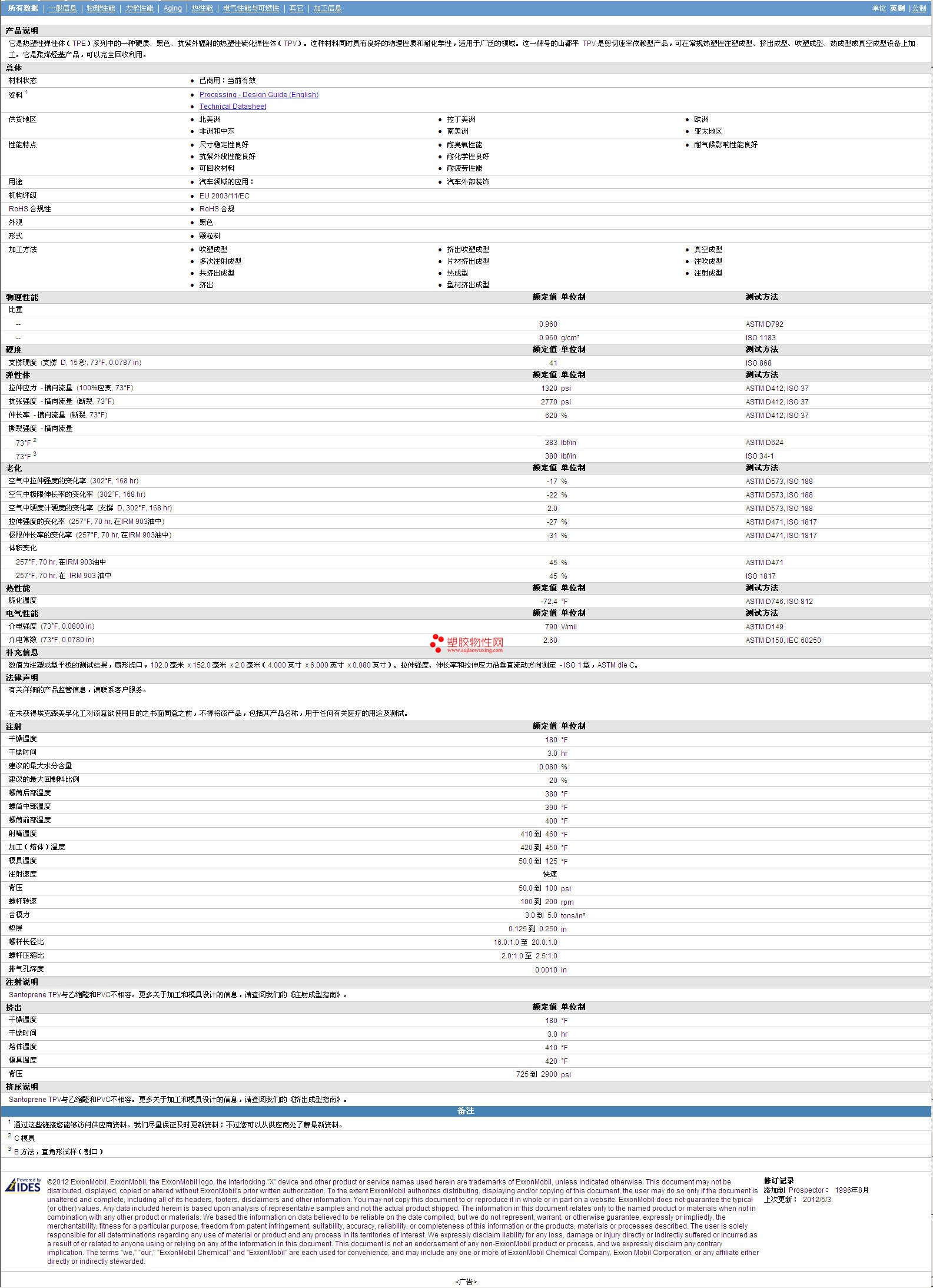Open the 物理性能 tab
The width and height of the screenshot is (933, 1288).
(101, 8)
